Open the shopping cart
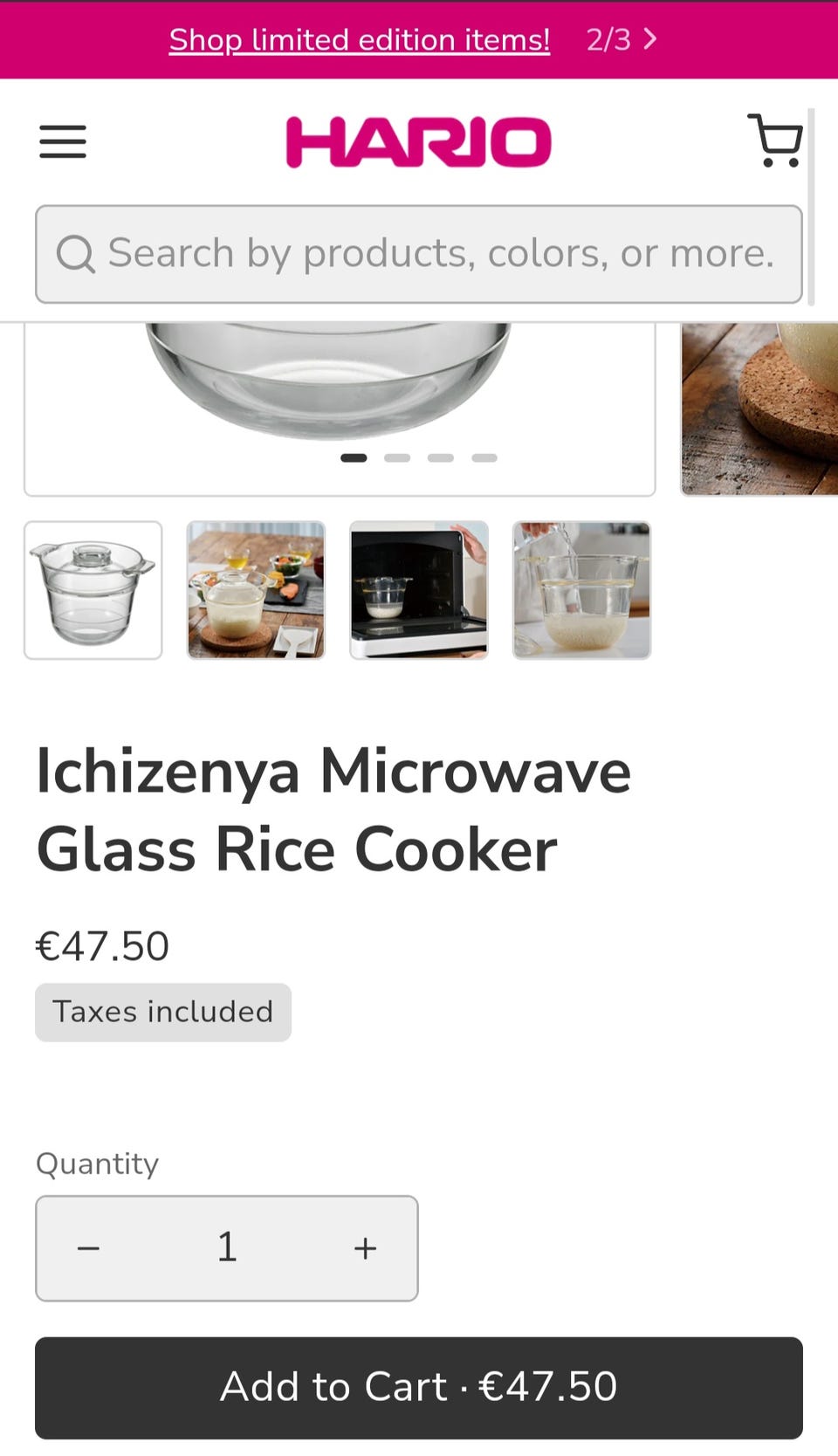The height and width of the screenshot is (1456, 838). click(x=775, y=140)
